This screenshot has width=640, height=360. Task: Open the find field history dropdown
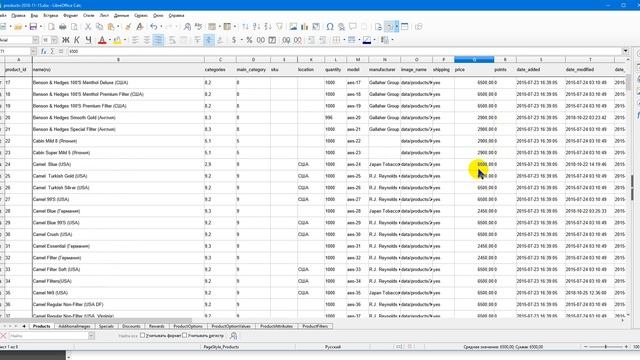coord(91,336)
